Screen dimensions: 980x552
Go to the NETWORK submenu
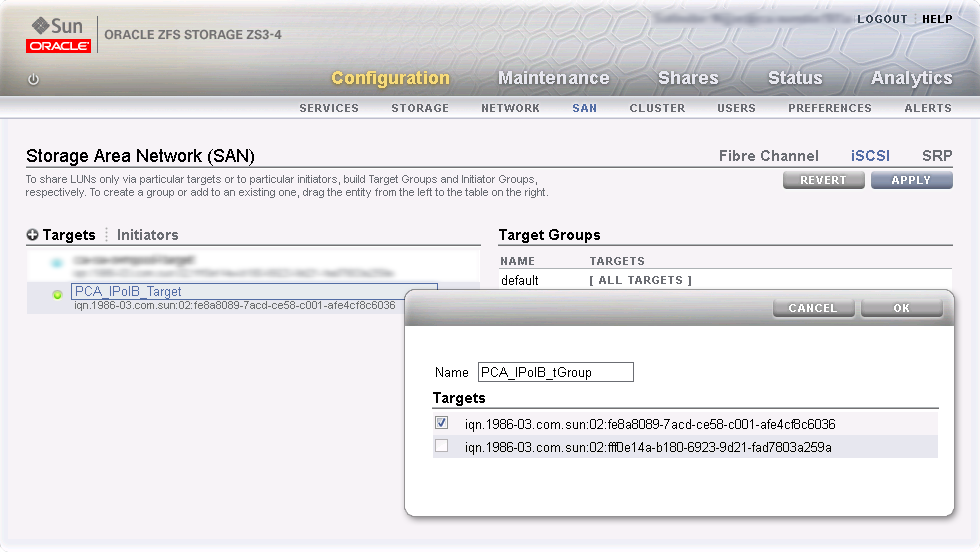click(510, 108)
